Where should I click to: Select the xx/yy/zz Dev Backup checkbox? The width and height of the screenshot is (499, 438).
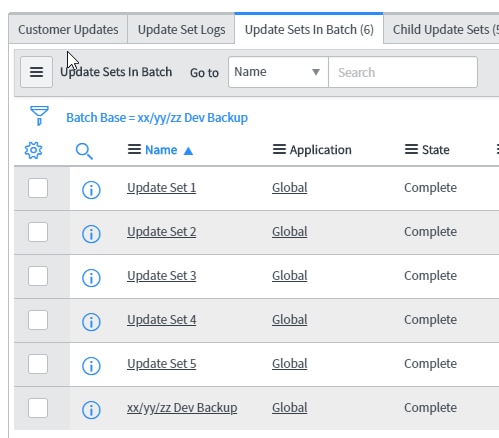point(38,408)
